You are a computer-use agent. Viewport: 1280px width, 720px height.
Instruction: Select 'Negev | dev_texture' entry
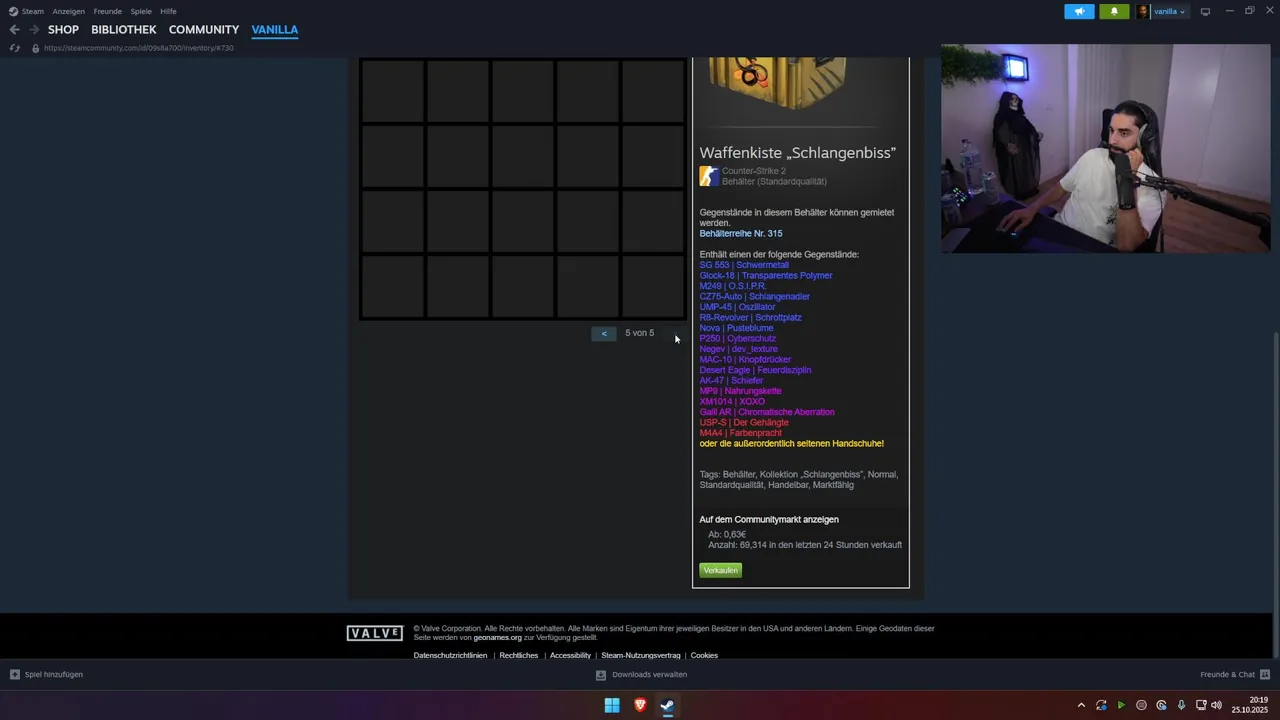click(738, 349)
